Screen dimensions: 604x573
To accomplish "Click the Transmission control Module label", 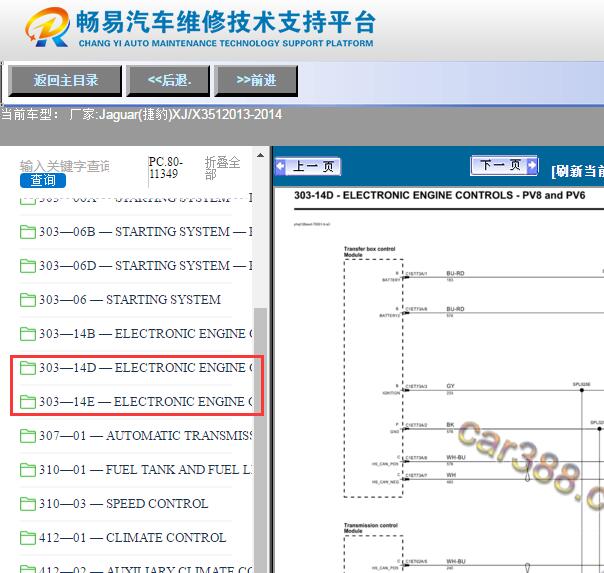I will click(x=371, y=528).
